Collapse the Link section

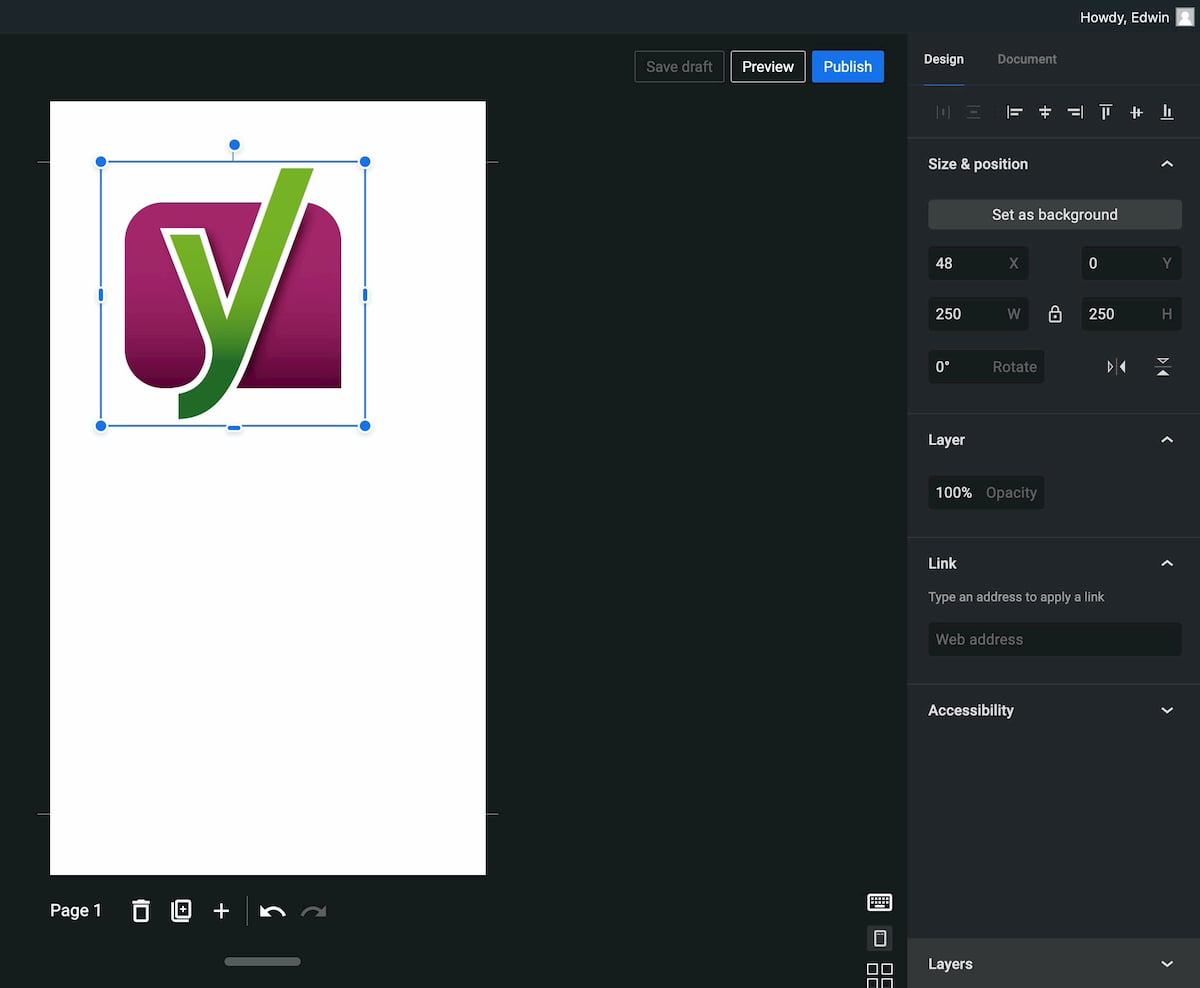[1166, 563]
